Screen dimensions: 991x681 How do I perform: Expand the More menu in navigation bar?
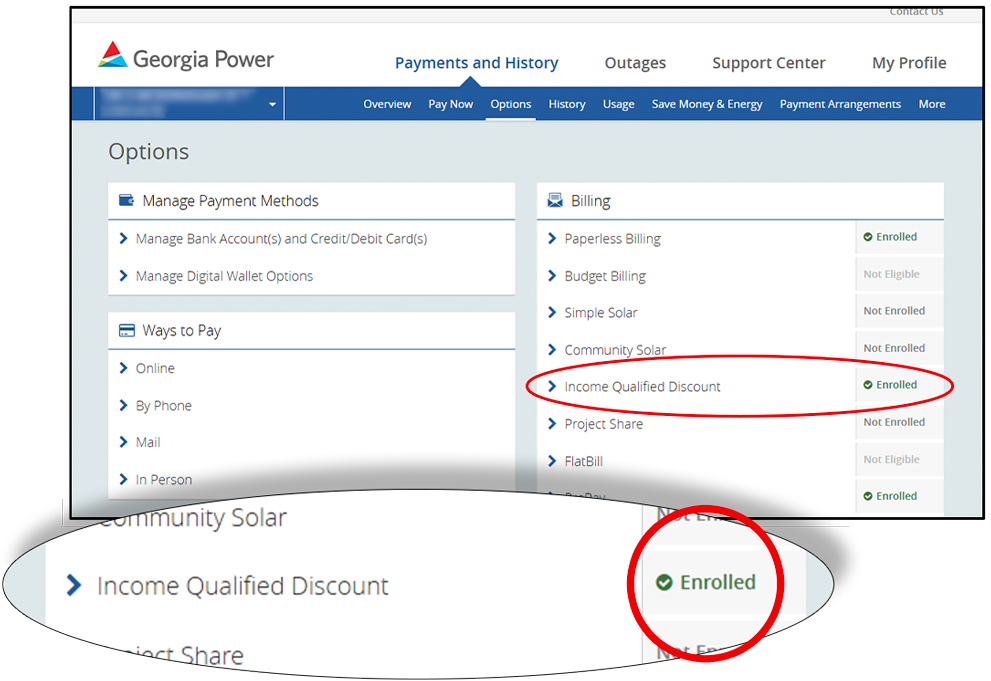tap(931, 104)
